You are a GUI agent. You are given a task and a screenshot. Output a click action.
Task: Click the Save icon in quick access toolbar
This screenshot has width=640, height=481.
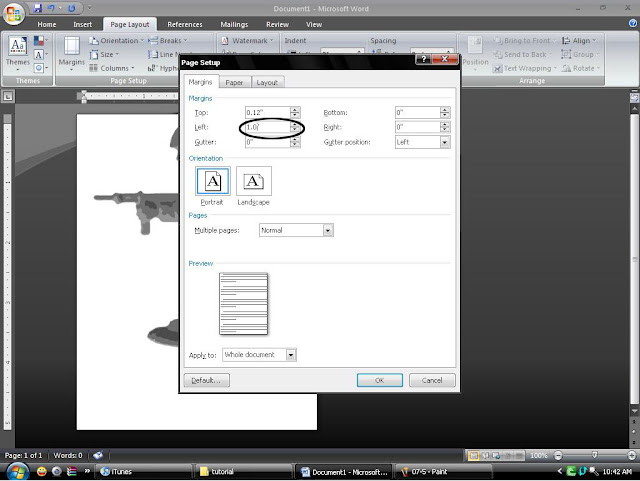tap(38, 8)
